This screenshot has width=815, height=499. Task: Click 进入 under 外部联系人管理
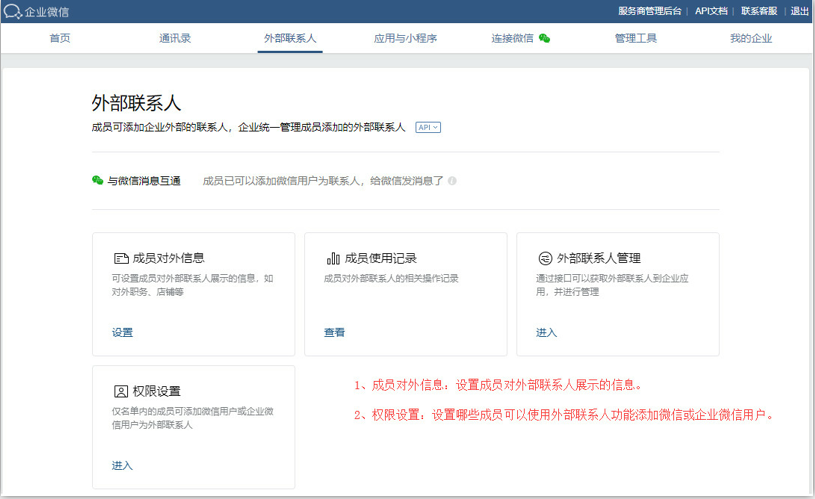pos(546,333)
